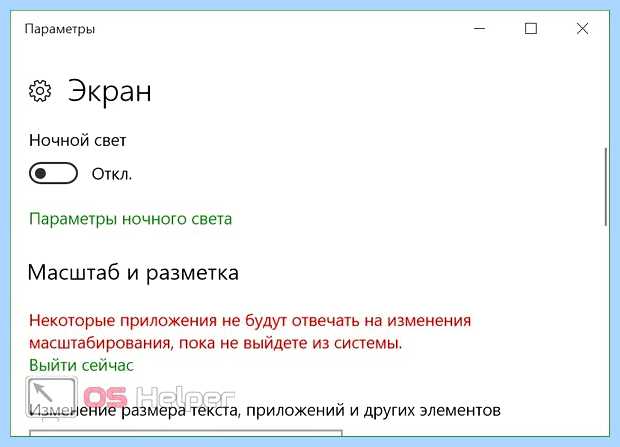Click the Выйти сейчас link
The width and height of the screenshot is (620, 447).
(81, 365)
